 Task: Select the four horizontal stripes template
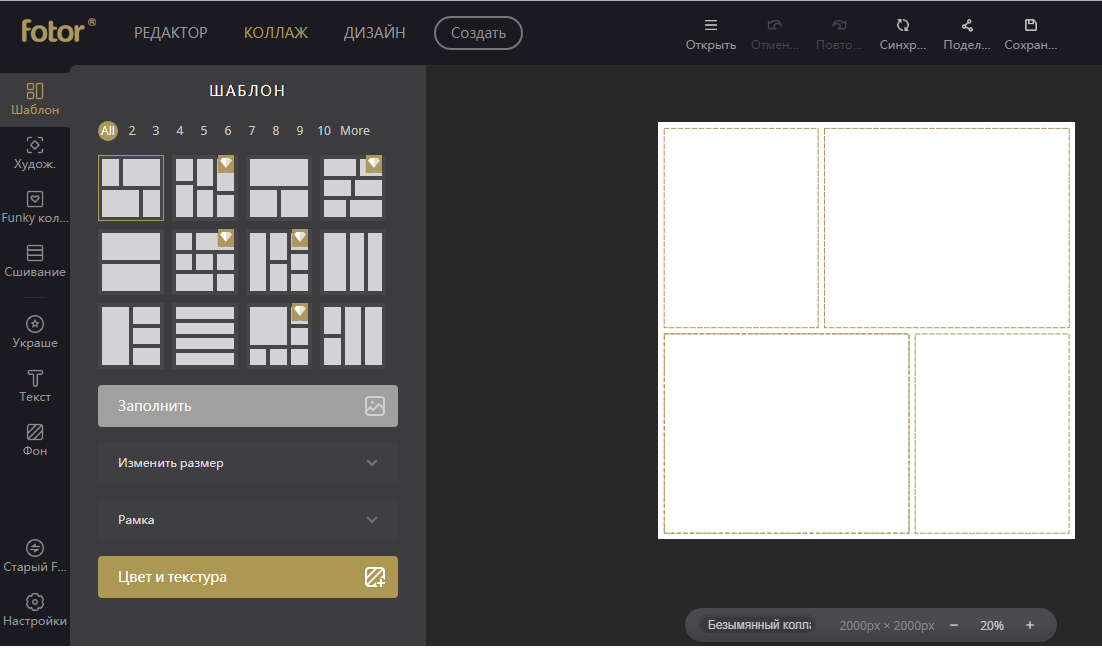(x=205, y=336)
